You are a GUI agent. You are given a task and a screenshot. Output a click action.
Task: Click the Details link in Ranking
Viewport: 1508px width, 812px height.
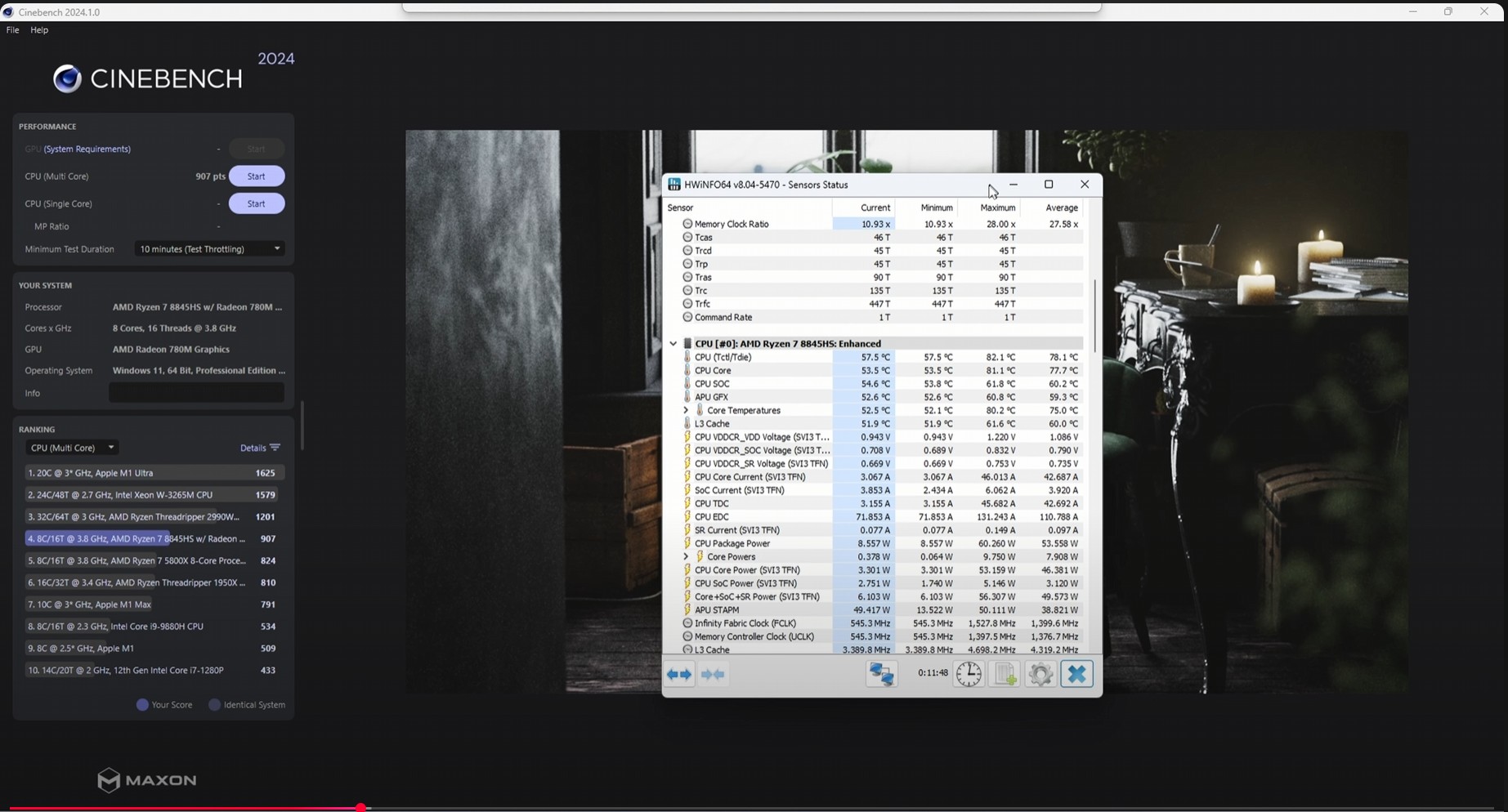point(253,448)
